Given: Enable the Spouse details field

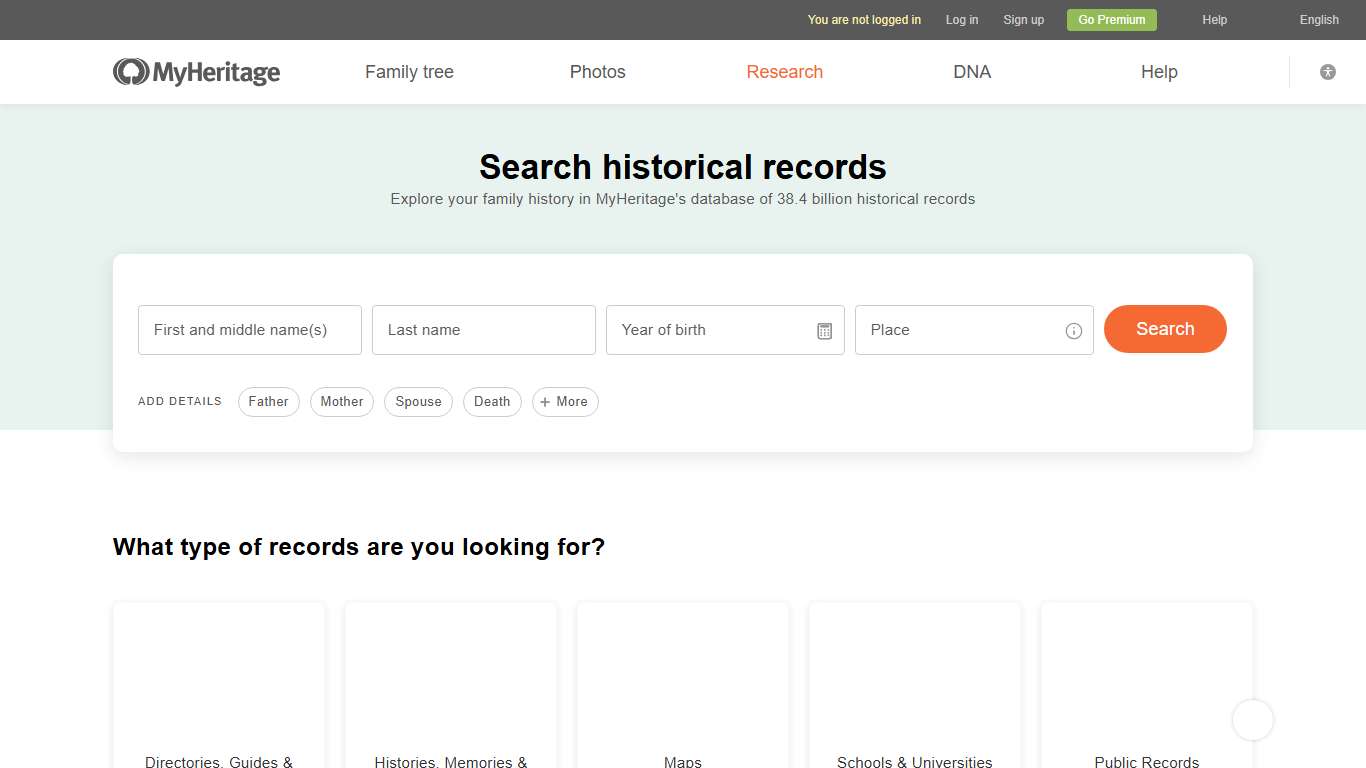Looking at the screenshot, I should 418,401.
